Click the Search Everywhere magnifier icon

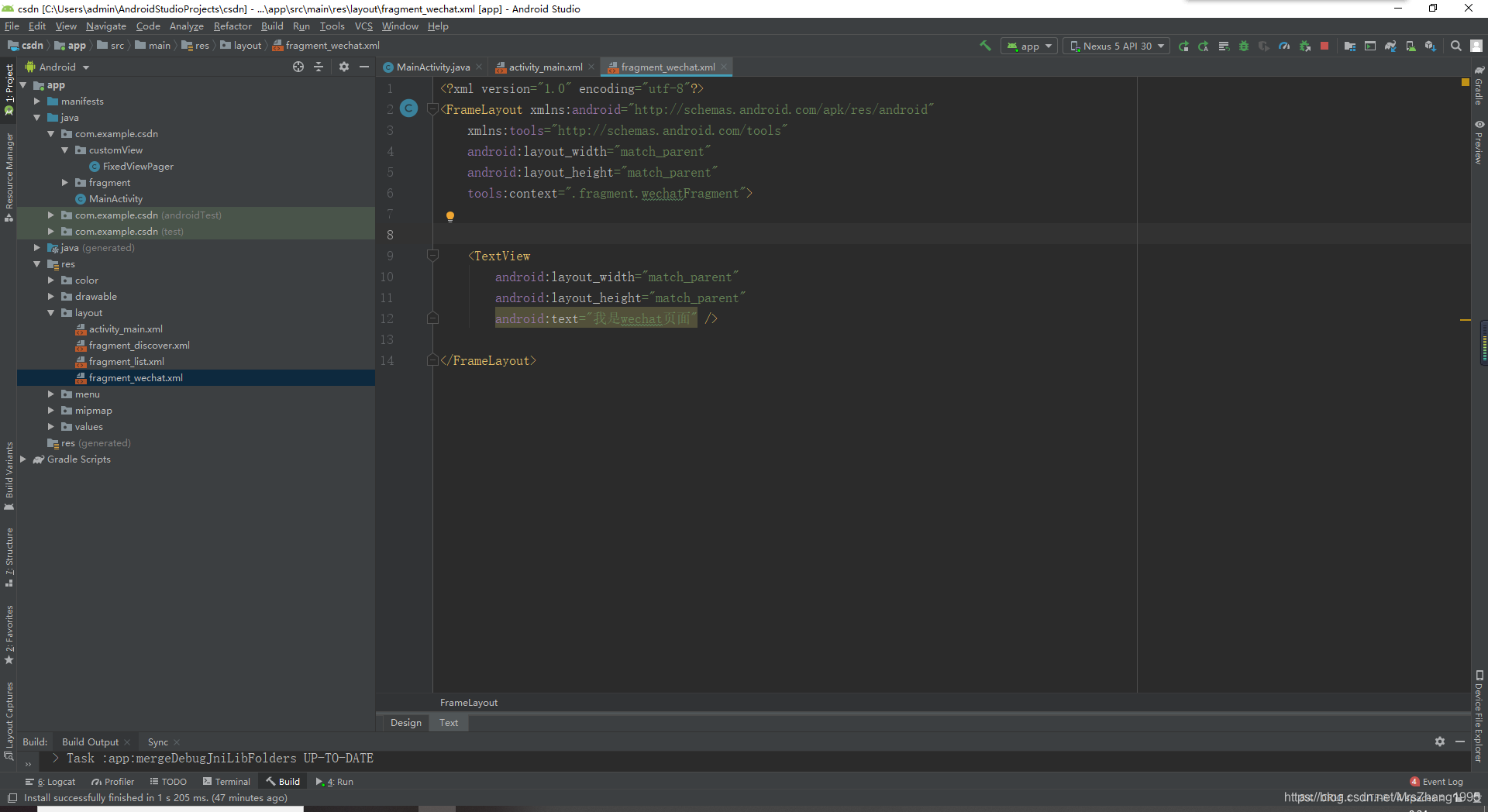point(1456,46)
